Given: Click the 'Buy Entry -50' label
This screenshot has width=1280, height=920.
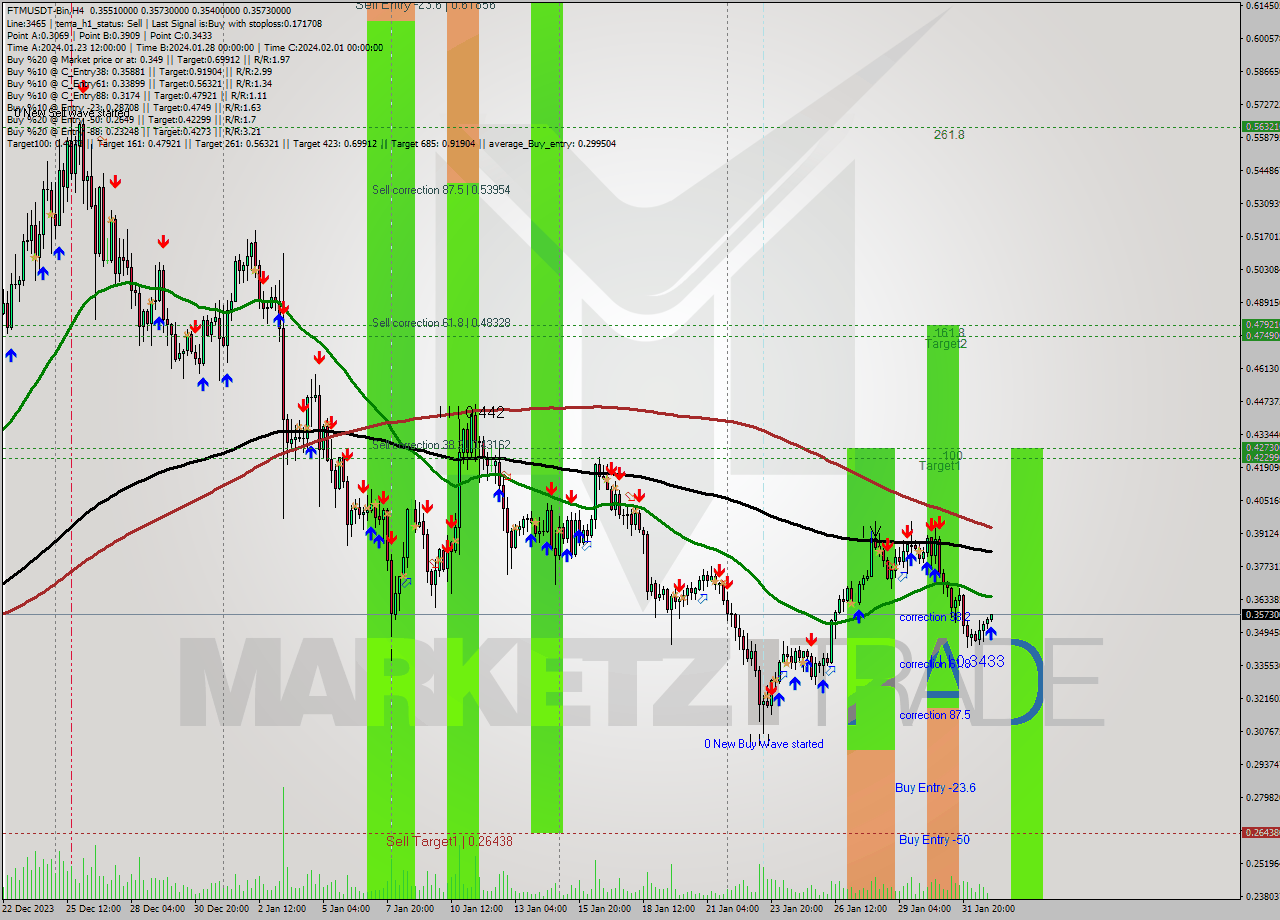Looking at the screenshot, I should 934,840.
